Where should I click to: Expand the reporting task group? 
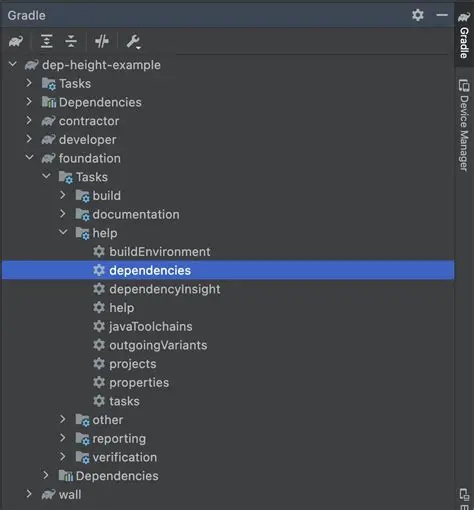pyautogui.click(x=63, y=438)
